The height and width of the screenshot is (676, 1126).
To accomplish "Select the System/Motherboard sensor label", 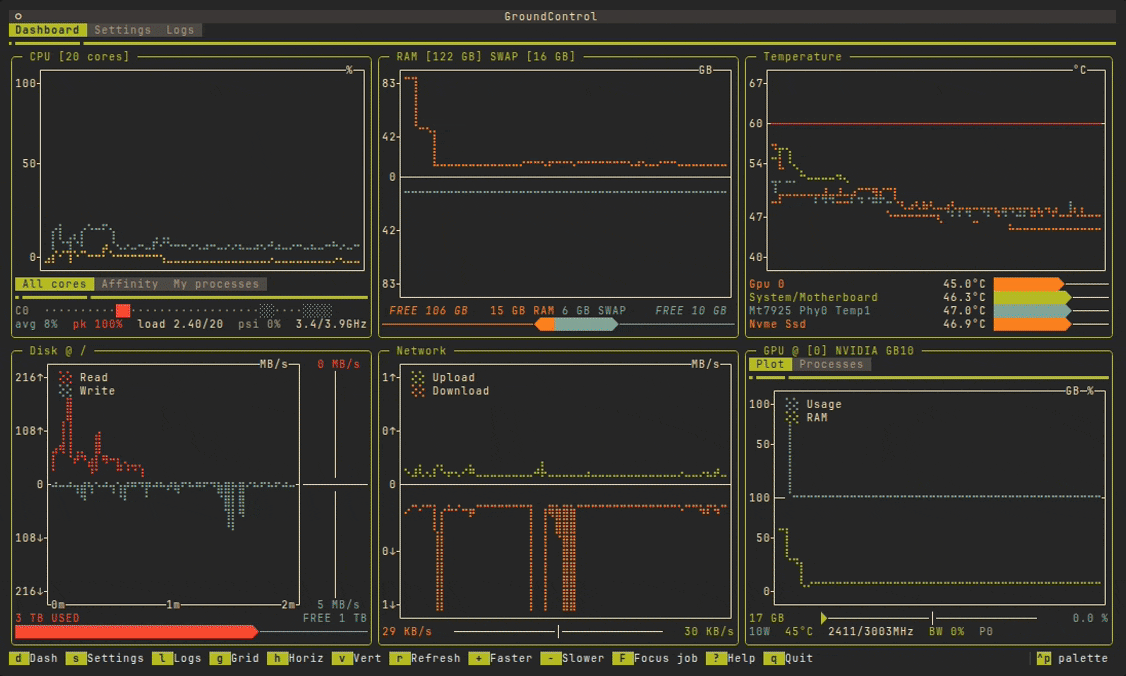I will click(x=813, y=297).
